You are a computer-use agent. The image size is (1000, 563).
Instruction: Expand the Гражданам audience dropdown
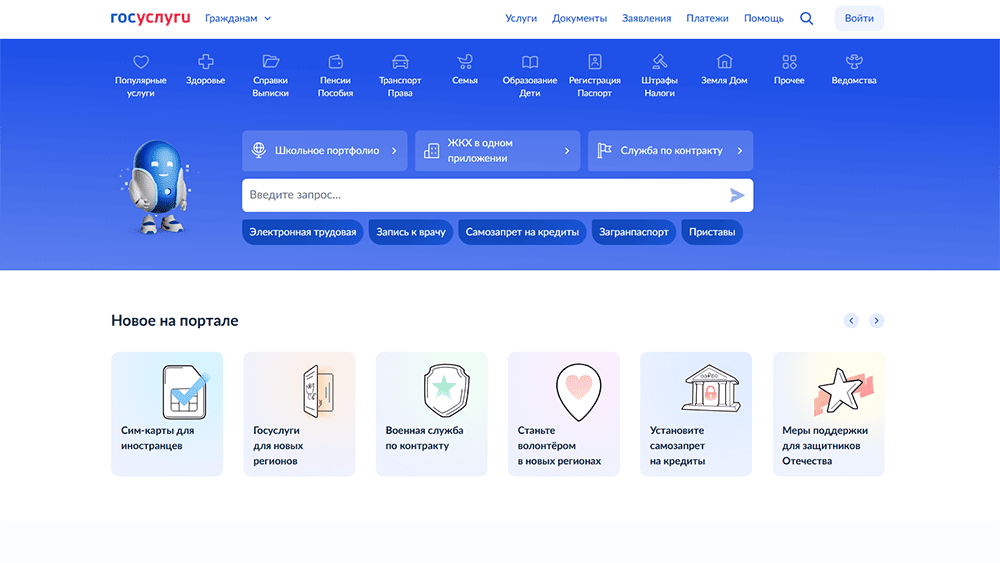click(238, 18)
